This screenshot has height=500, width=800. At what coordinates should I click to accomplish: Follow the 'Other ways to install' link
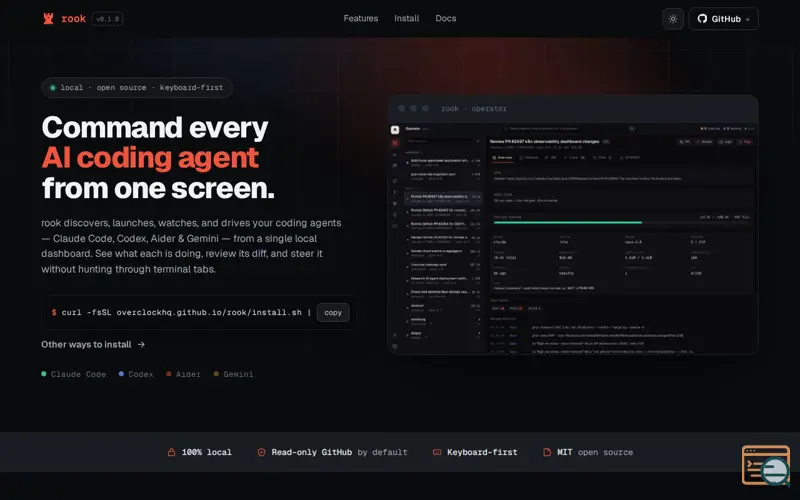[x=93, y=344]
